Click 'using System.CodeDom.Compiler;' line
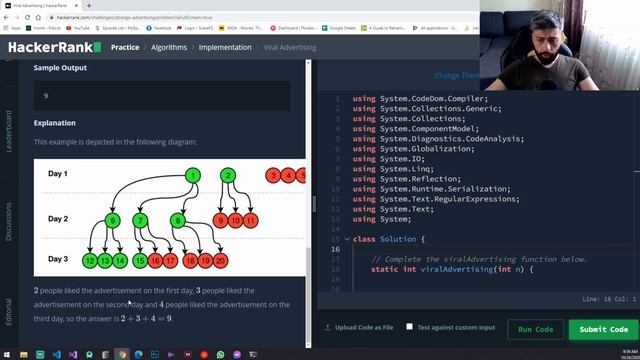The height and width of the screenshot is (360, 640). [x=420, y=99]
